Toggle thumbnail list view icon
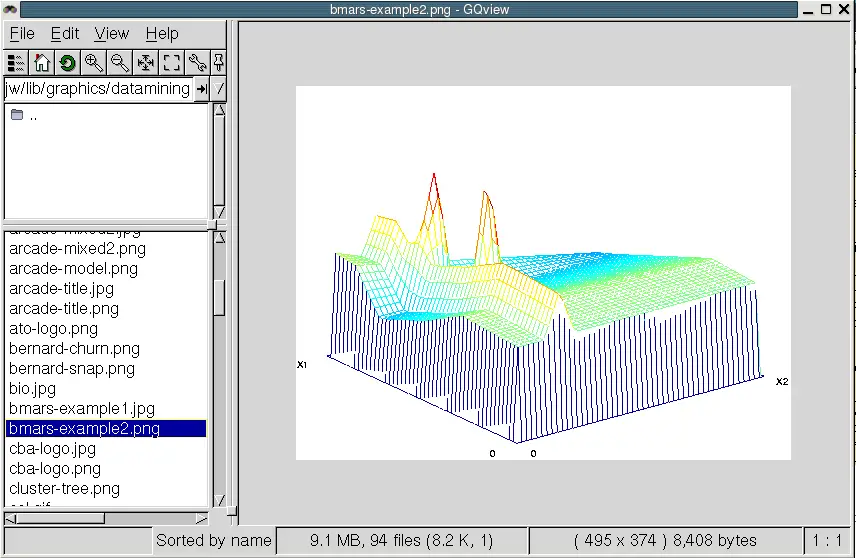 [16, 63]
